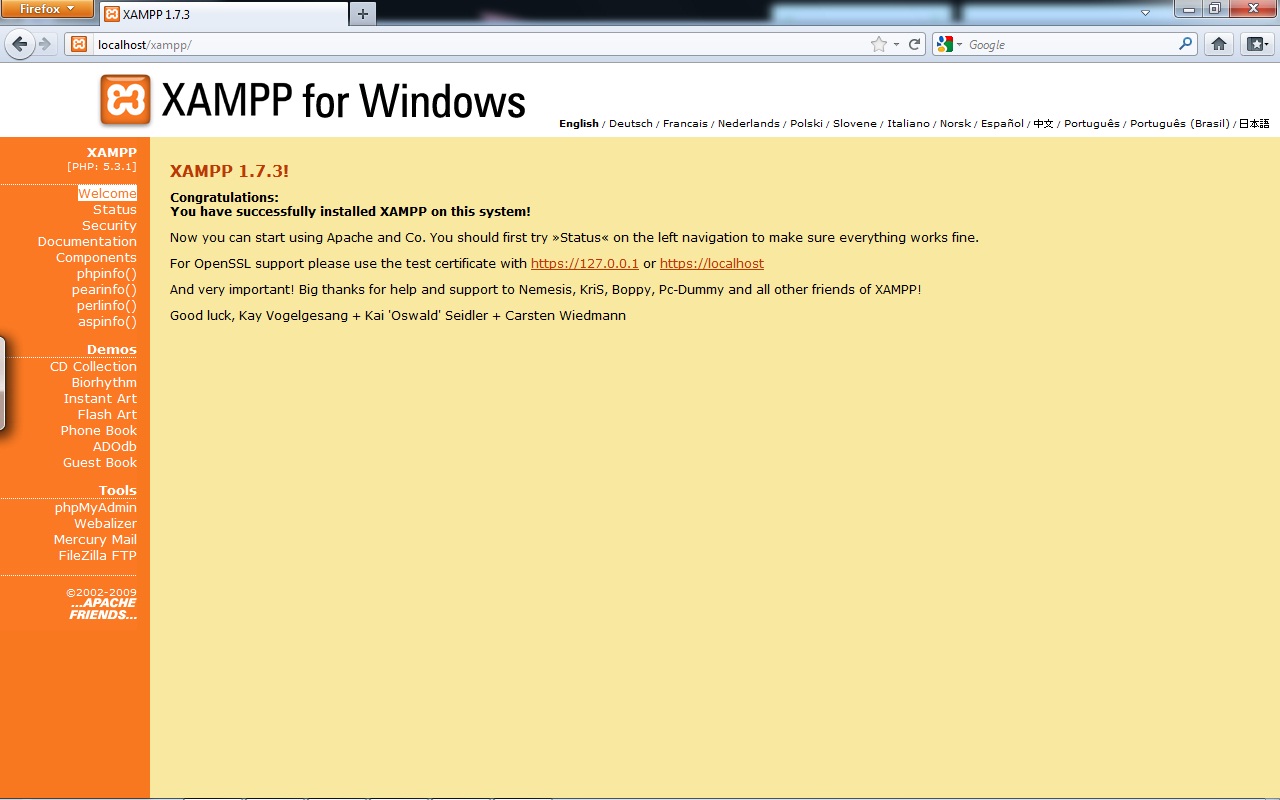The height and width of the screenshot is (800, 1280).
Task: Open the Instant Art demo
Action: [x=100, y=398]
